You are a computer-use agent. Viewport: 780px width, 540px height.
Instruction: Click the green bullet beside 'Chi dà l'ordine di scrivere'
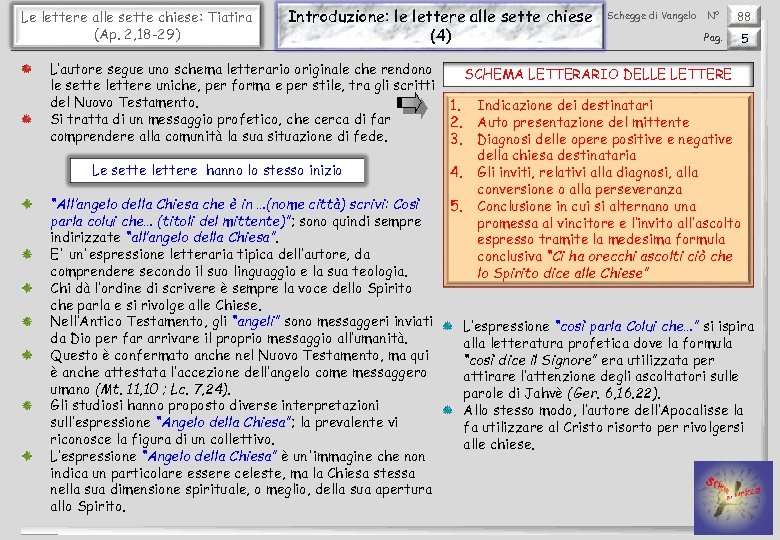tap(27, 288)
